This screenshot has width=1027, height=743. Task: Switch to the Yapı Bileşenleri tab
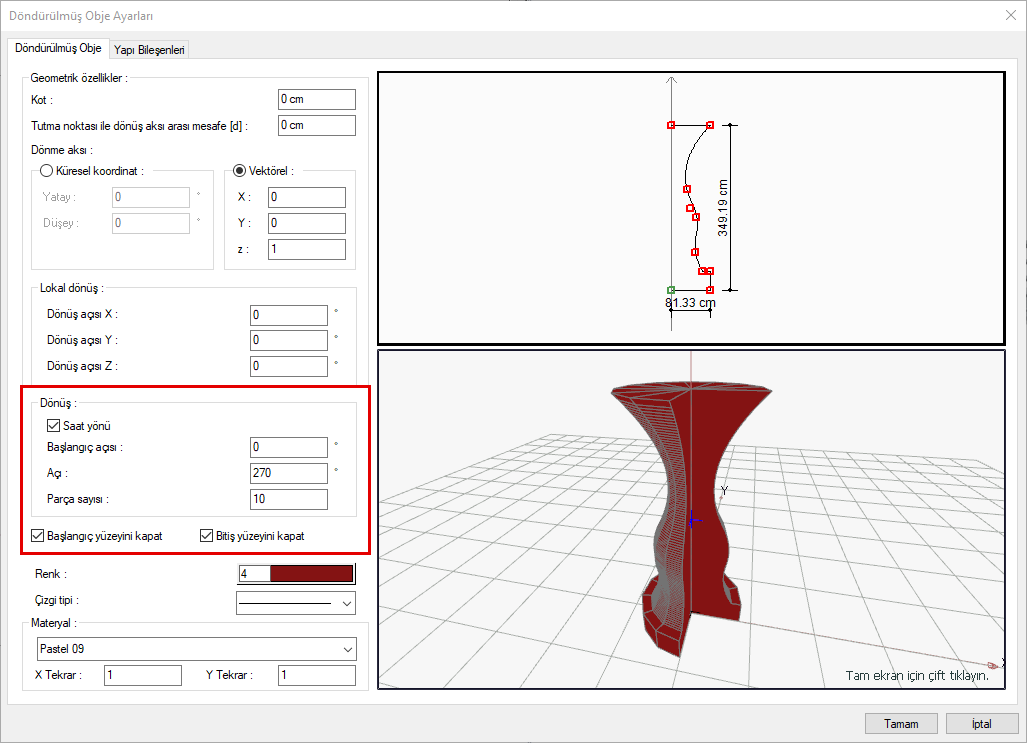click(x=149, y=49)
